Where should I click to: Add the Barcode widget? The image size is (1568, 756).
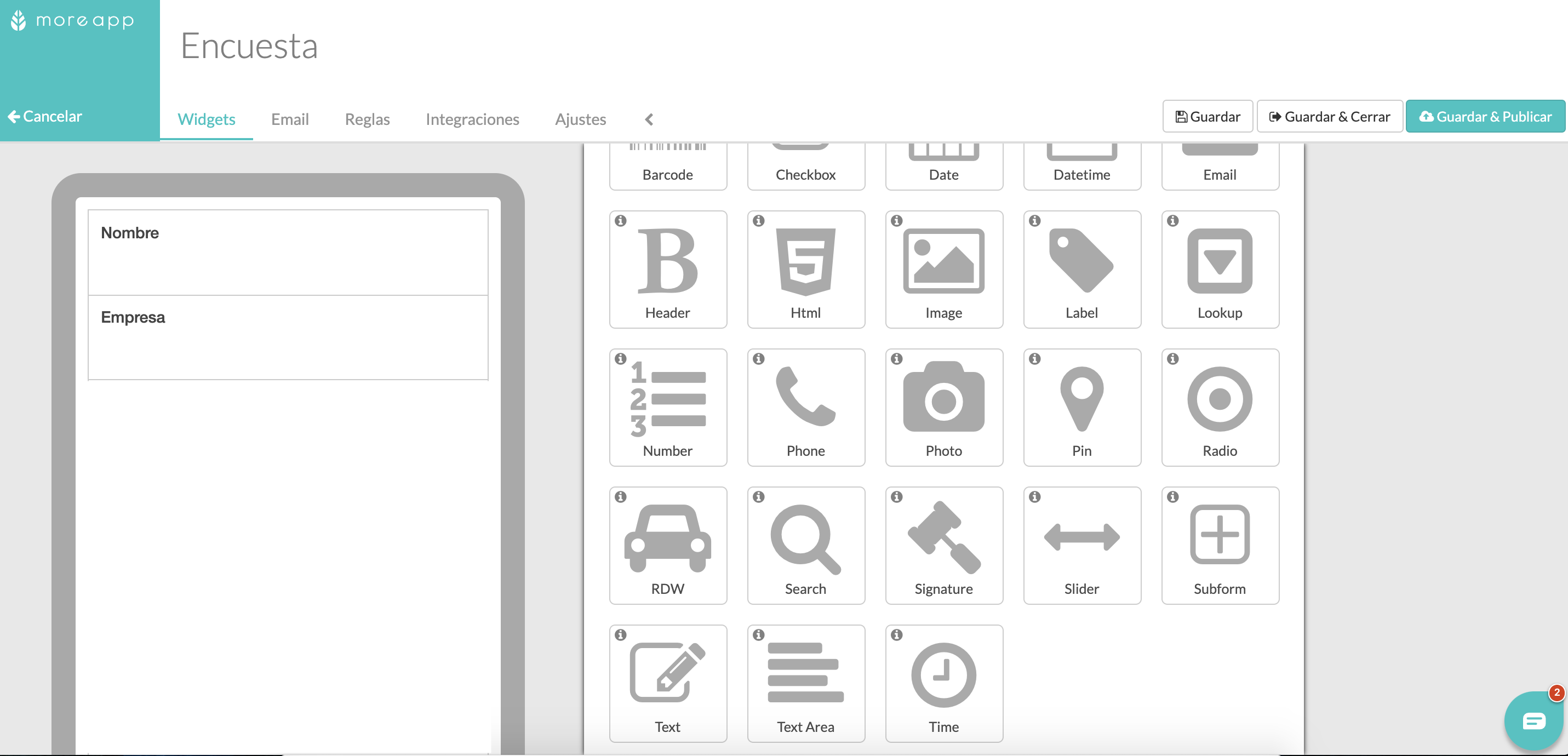(x=668, y=168)
